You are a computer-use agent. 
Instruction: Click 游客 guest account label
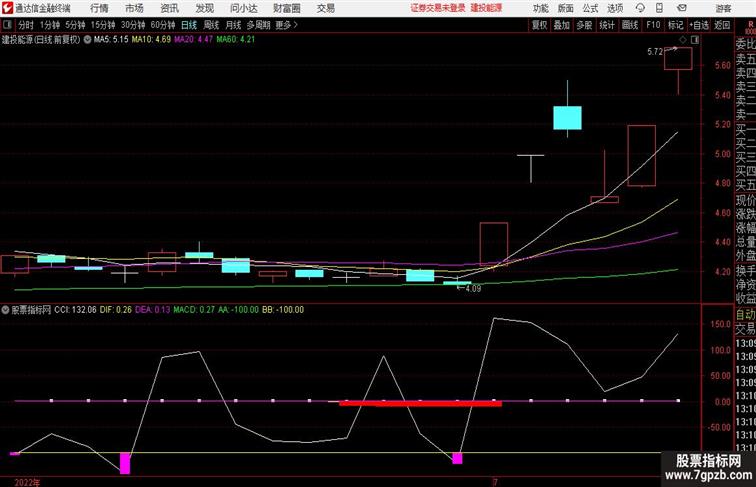pos(723,8)
